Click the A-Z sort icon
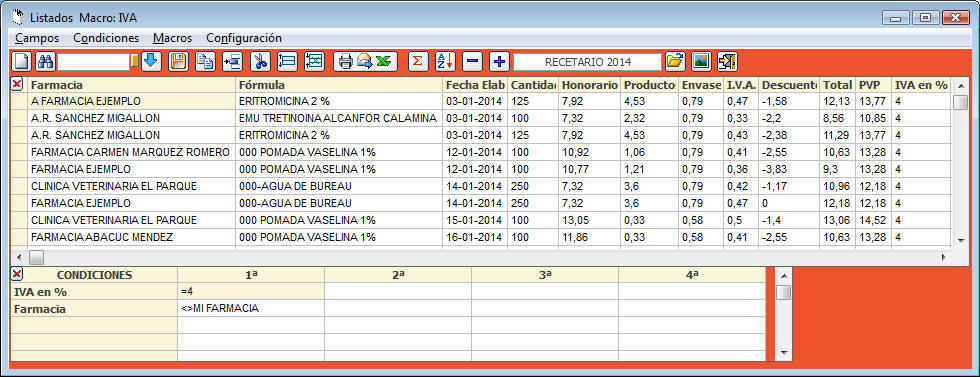Viewport: 980px width, 377px height. pyautogui.click(x=445, y=61)
